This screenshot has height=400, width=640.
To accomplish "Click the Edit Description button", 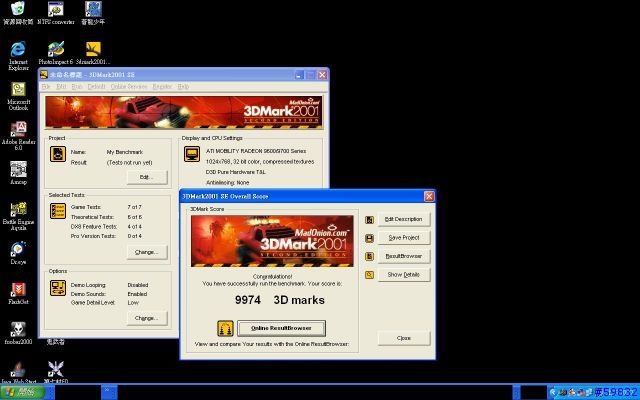I will point(404,220).
